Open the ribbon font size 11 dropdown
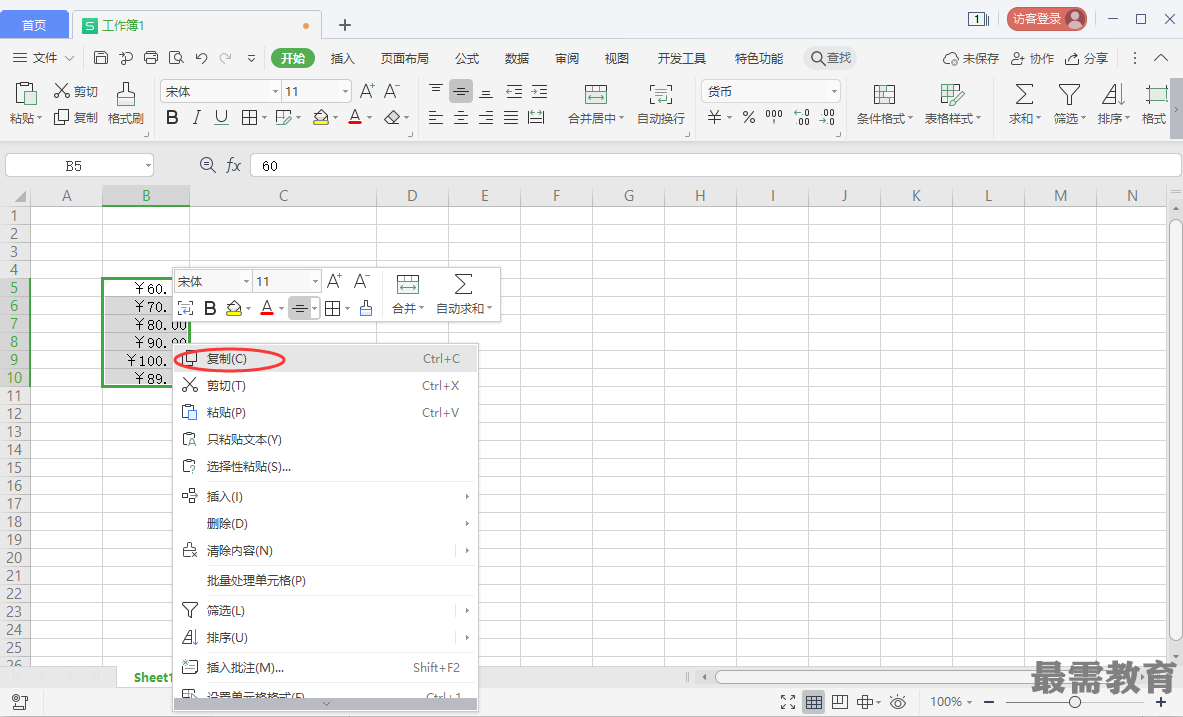 point(345,91)
